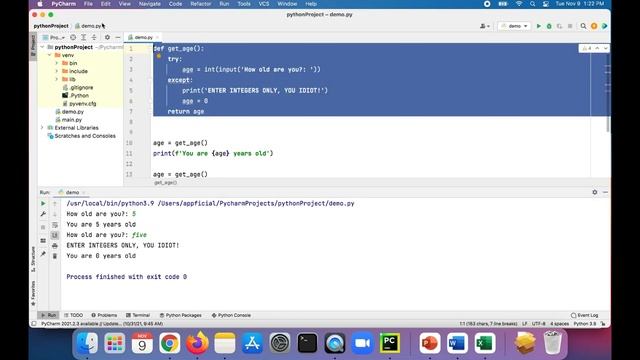
Task: Open demo.py in the project tree
Action: pyautogui.click(x=69, y=111)
